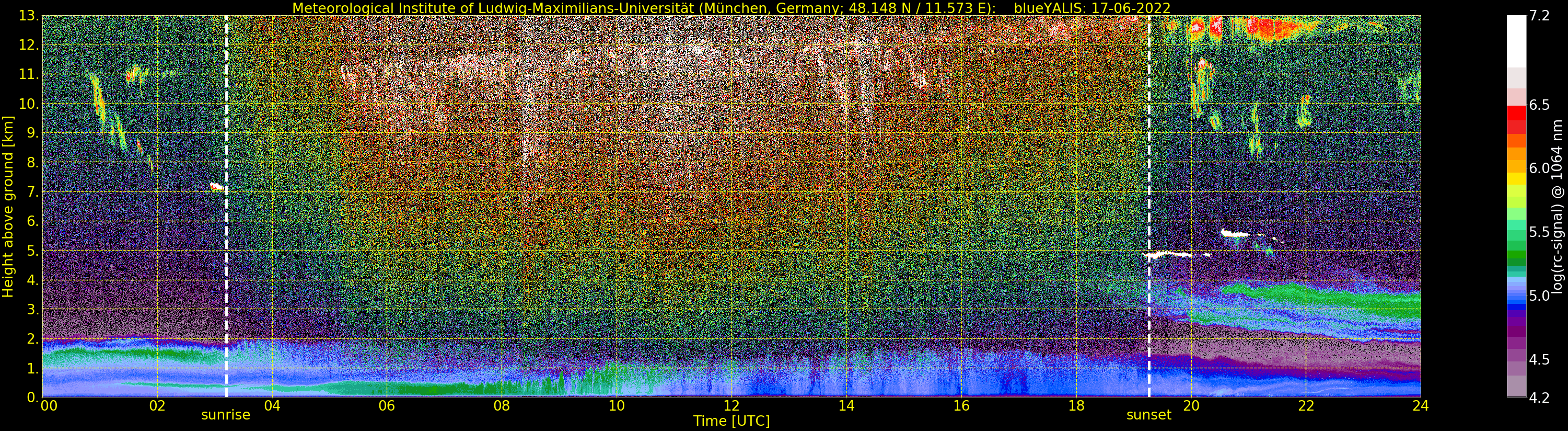Viewport: 1568px width, 431px height.
Task: Click the 20 tick on the time axis
Action: [x=1191, y=405]
